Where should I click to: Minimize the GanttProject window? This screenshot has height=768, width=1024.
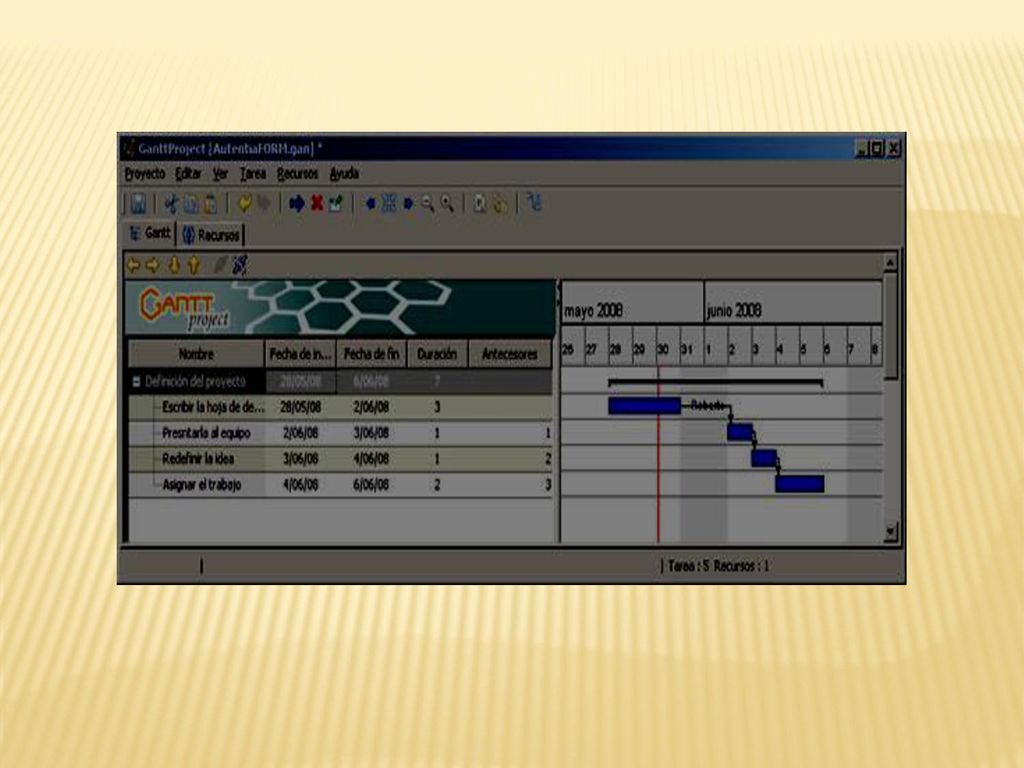pos(862,149)
